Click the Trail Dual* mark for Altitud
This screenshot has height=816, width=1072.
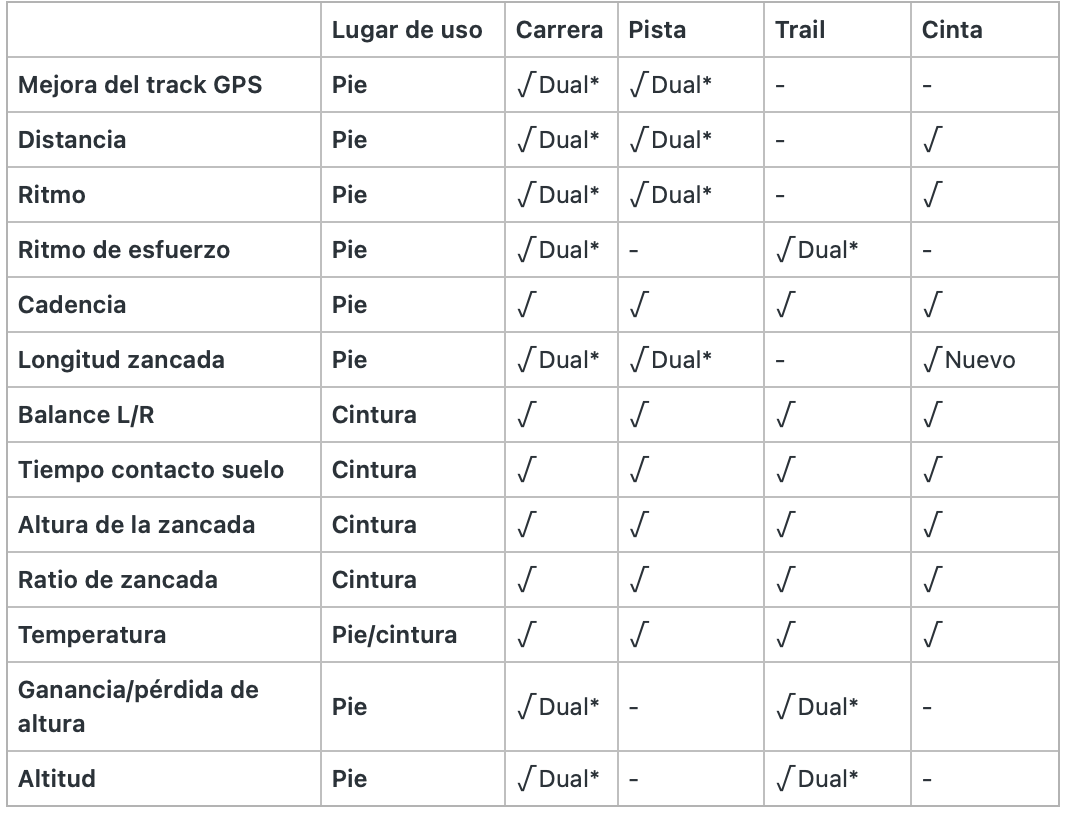pyautogui.click(x=817, y=778)
